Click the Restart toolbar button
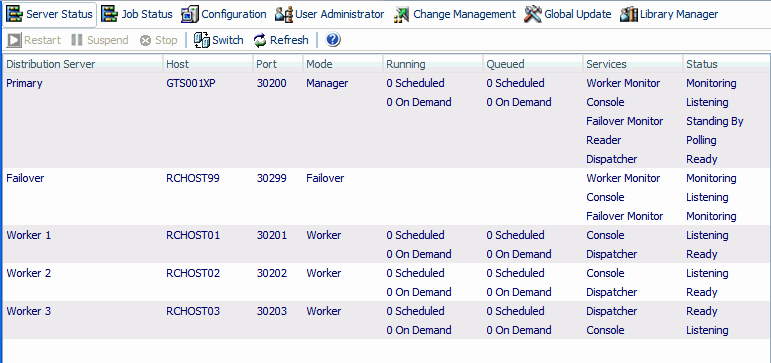Image resolution: width=771 pixels, height=363 pixels. [34, 40]
